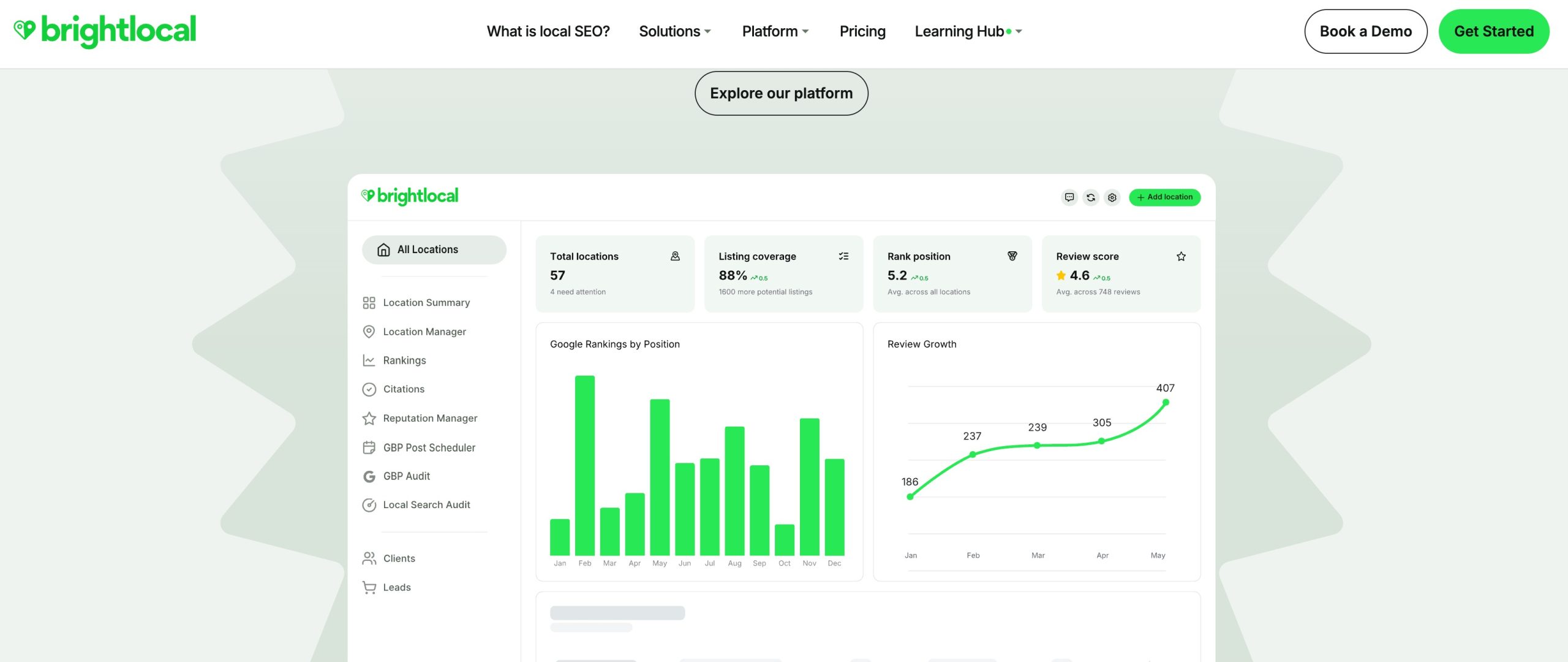Viewport: 1568px width, 662px height.
Task: Click the yellow star beside the 4.6 score
Action: pyautogui.click(x=1061, y=276)
